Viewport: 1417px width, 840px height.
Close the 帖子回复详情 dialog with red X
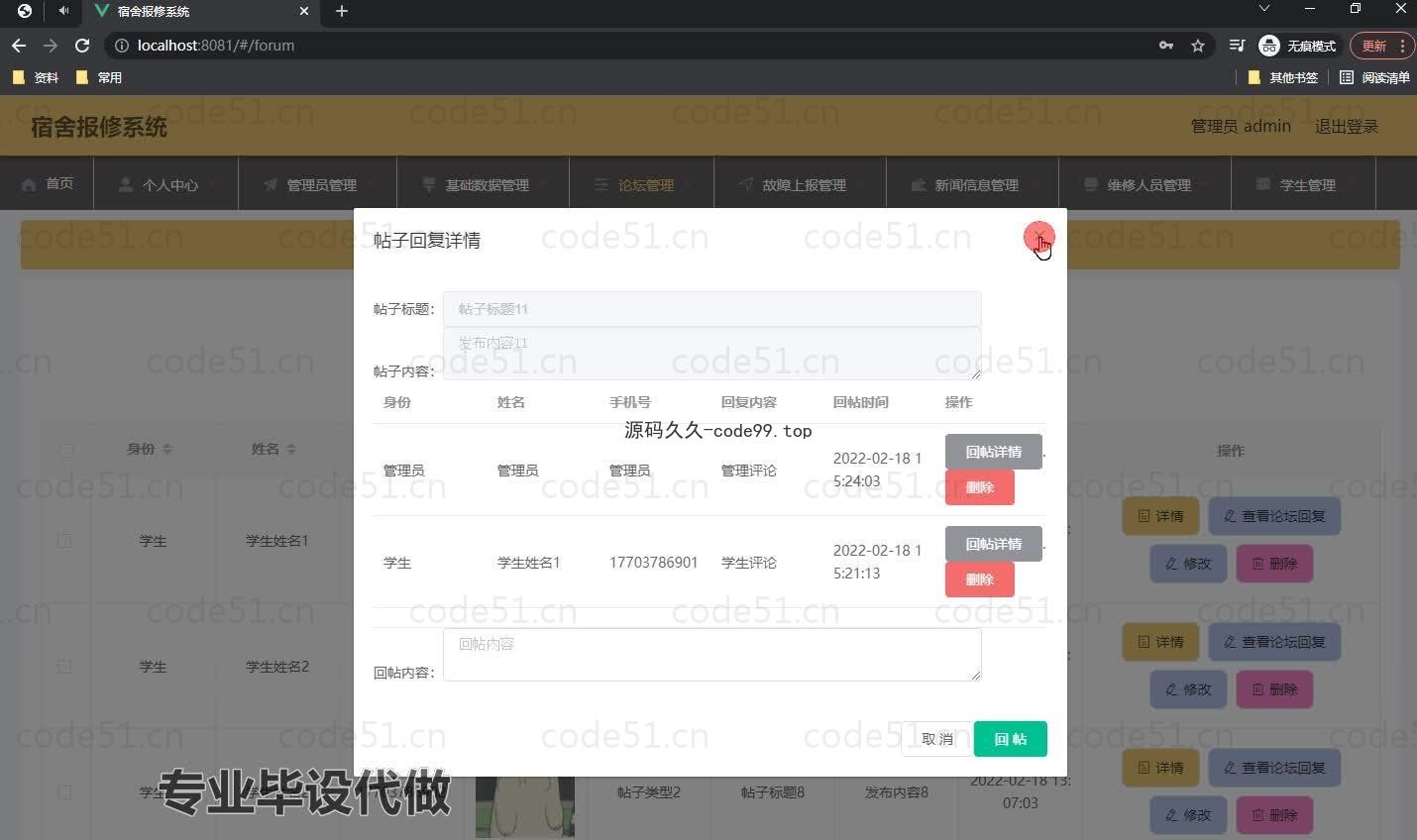[x=1038, y=237]
